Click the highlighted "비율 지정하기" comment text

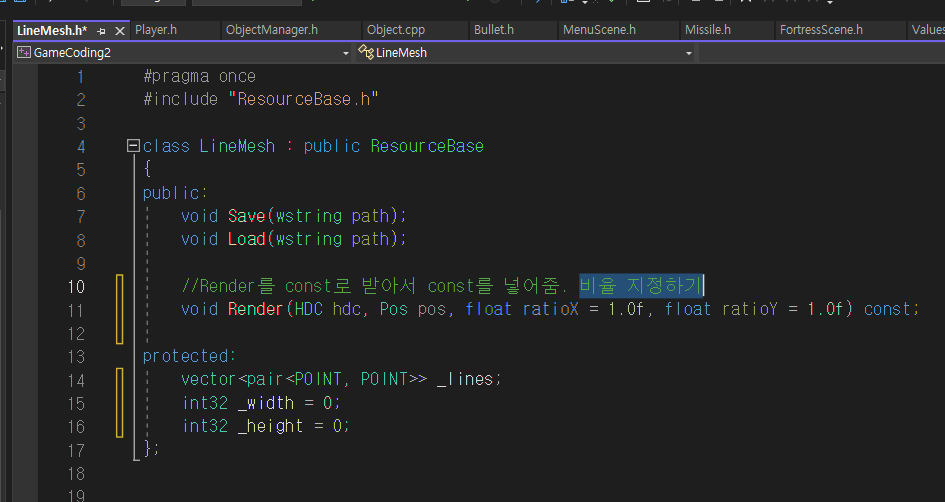641,285
